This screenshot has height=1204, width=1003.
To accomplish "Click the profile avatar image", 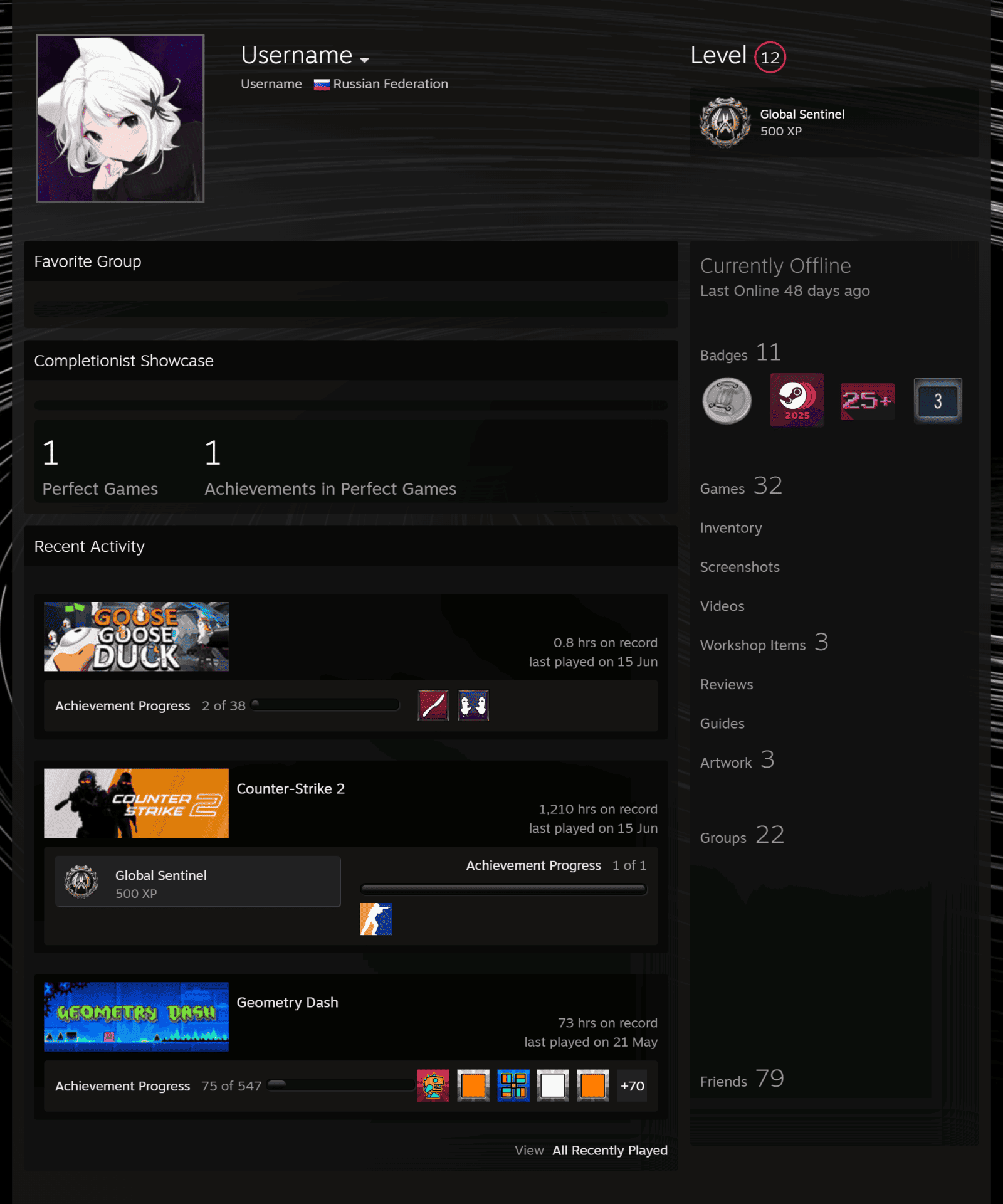I will click(x=120, y=119).
